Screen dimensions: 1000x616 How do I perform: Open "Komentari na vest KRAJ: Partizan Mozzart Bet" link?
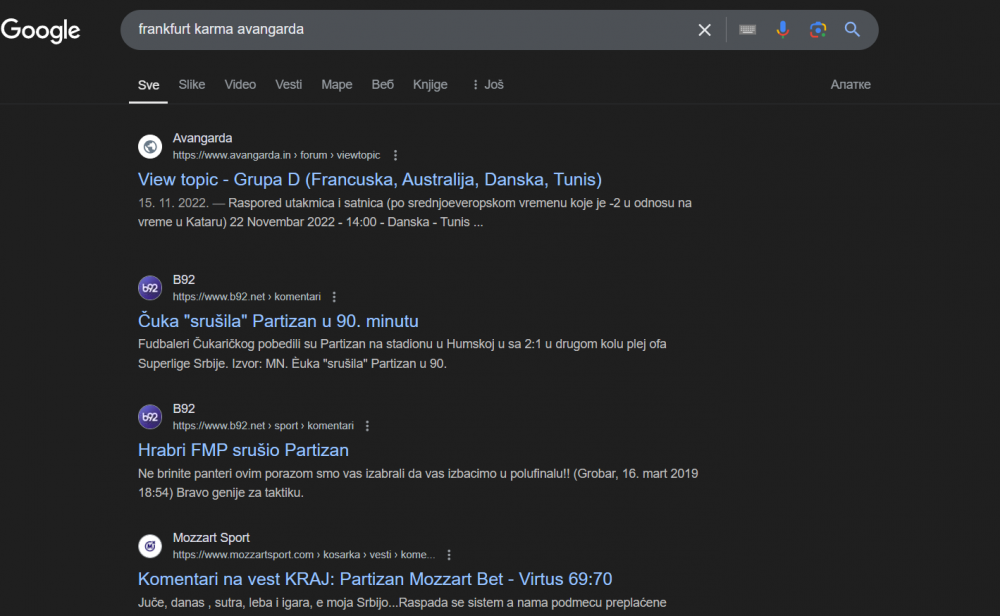(375, 579)
